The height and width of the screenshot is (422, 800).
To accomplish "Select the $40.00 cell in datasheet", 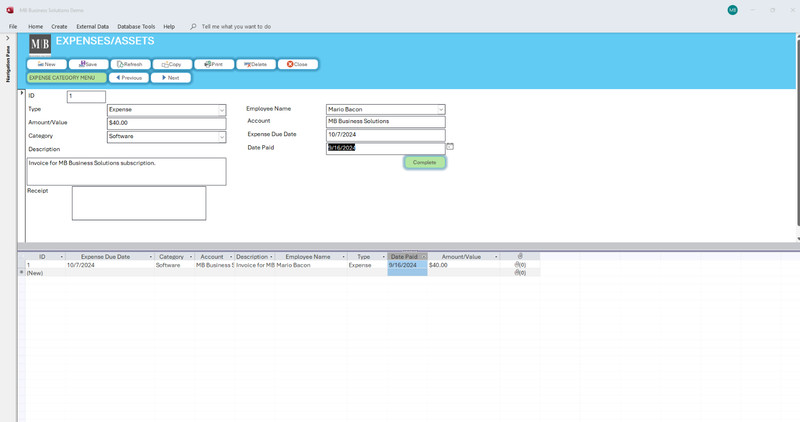I will point(464,265).
